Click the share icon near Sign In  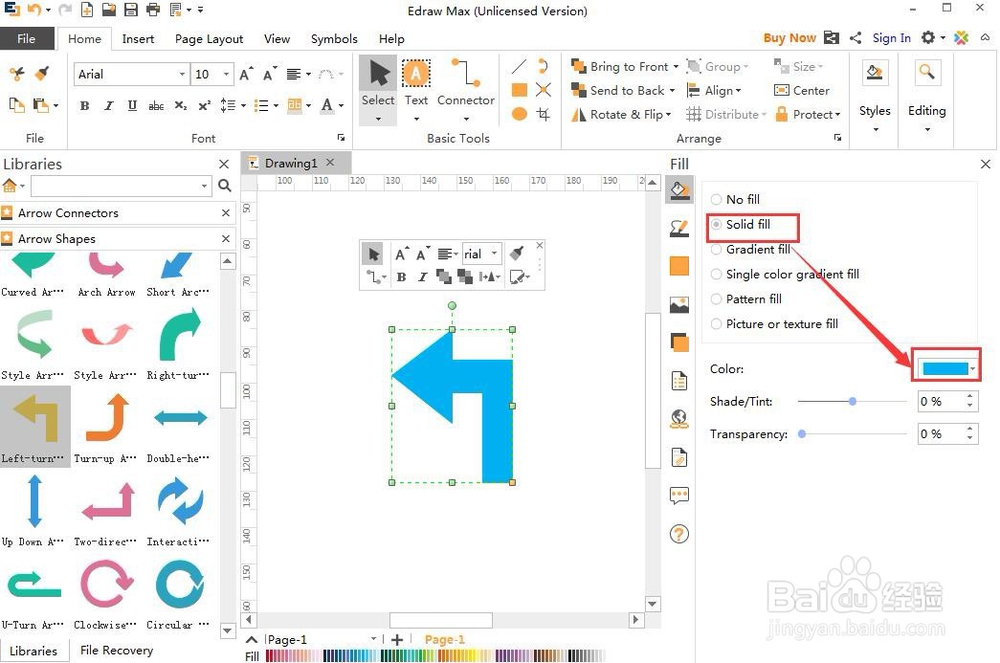(856, 38)
